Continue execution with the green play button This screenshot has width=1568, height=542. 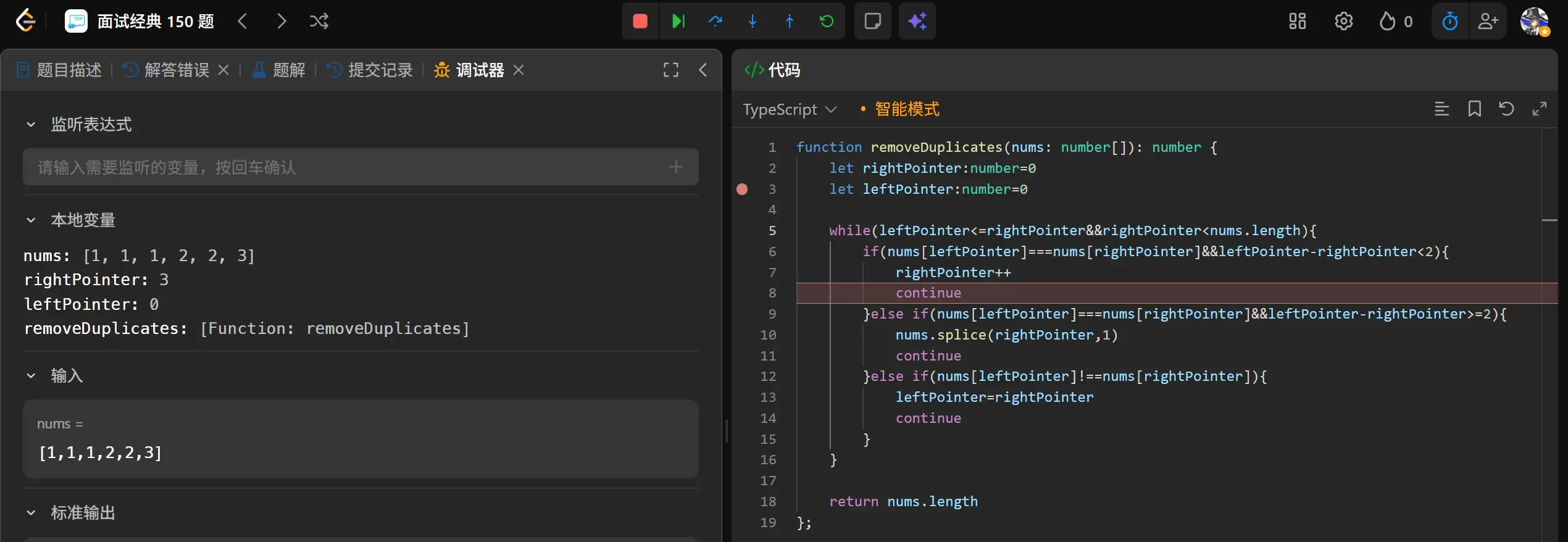(678, 22)
